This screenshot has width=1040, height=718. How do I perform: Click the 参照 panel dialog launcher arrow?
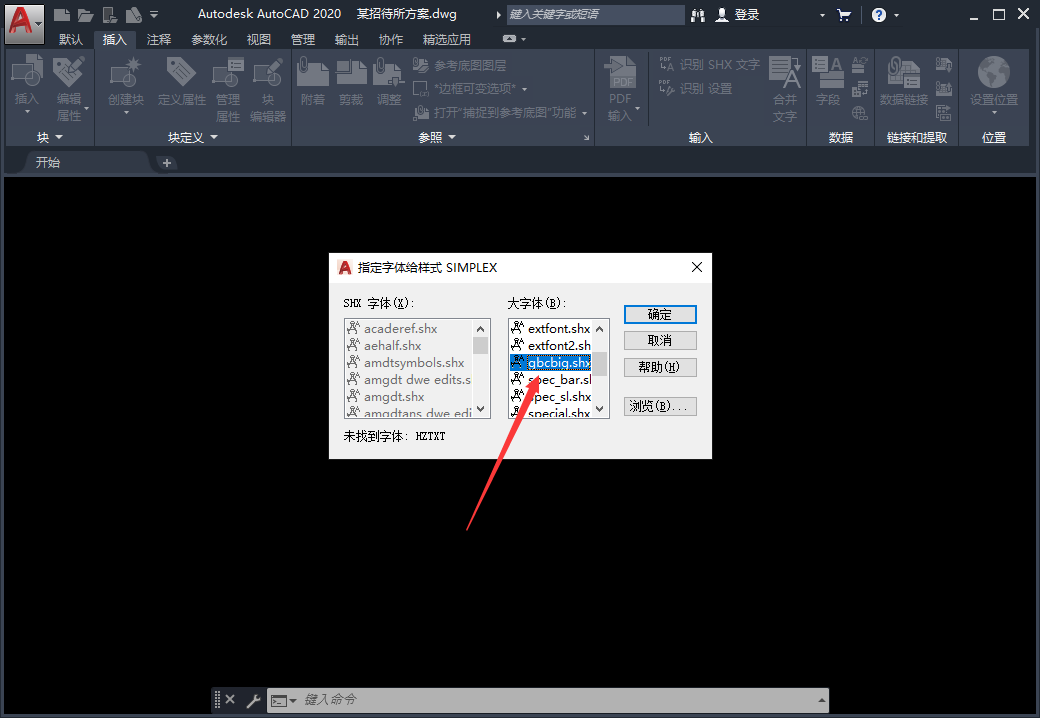(586, 138)
